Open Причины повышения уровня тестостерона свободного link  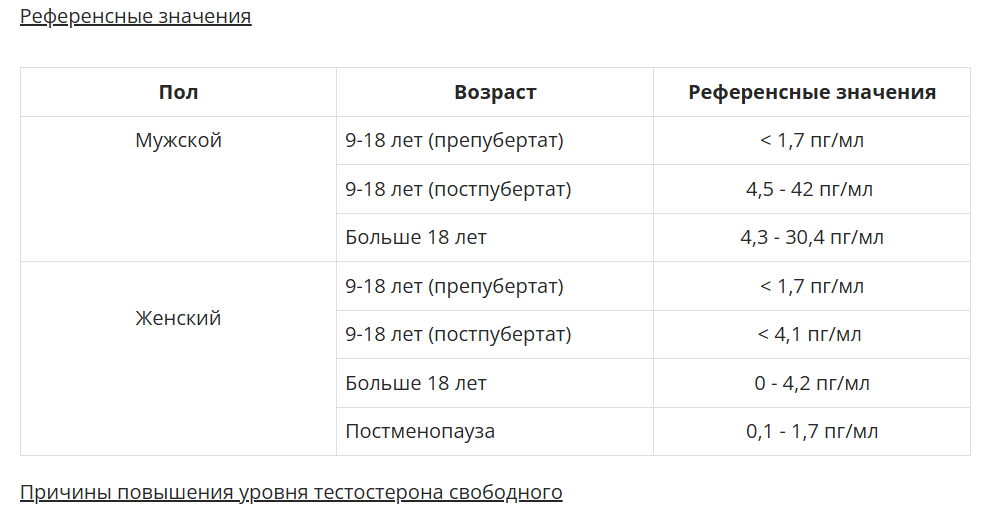(291, 492)
